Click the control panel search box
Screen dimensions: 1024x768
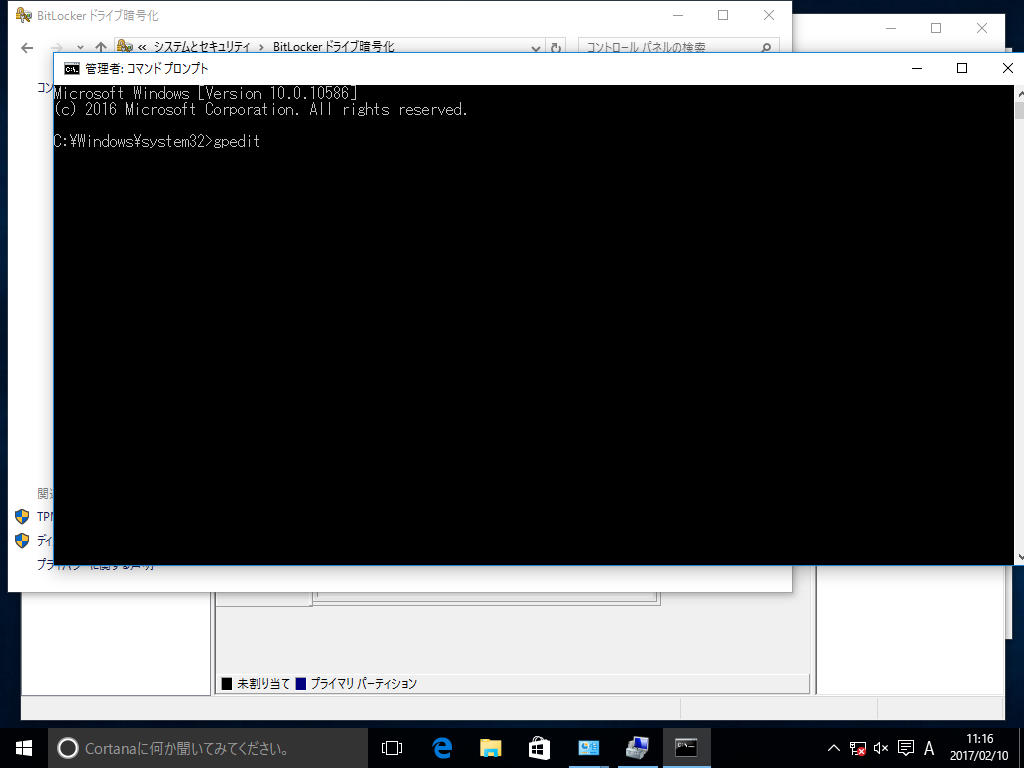point(679,47)
